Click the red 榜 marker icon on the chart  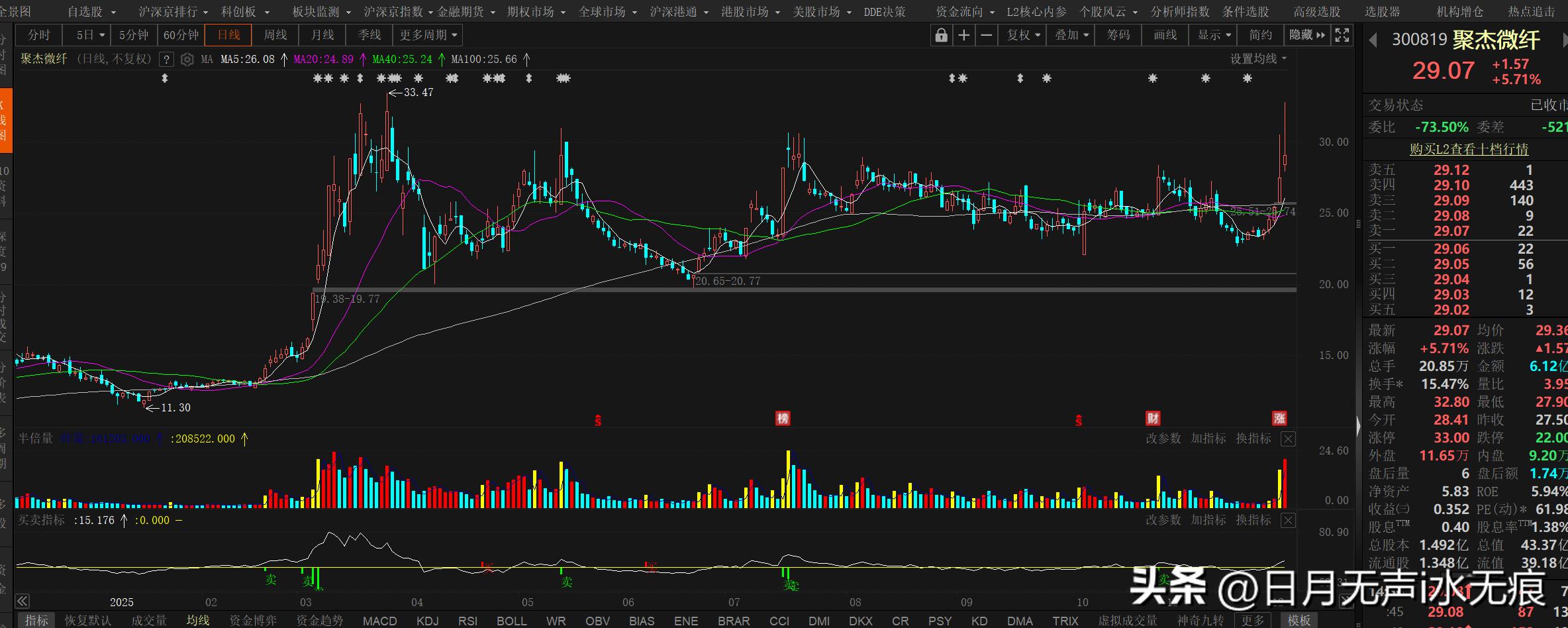click(x=783, y=418)
